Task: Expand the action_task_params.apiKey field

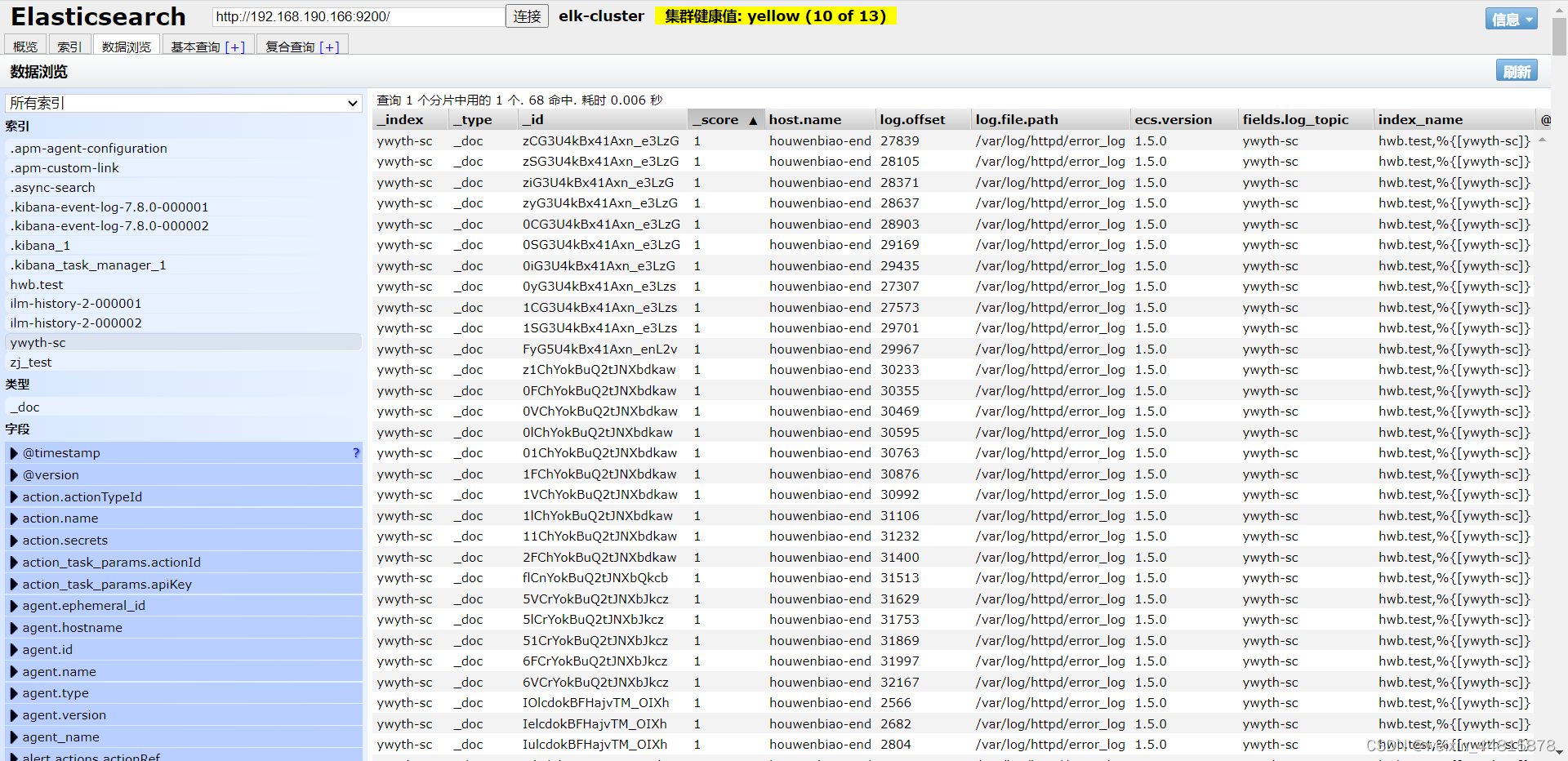Action: 14,585
